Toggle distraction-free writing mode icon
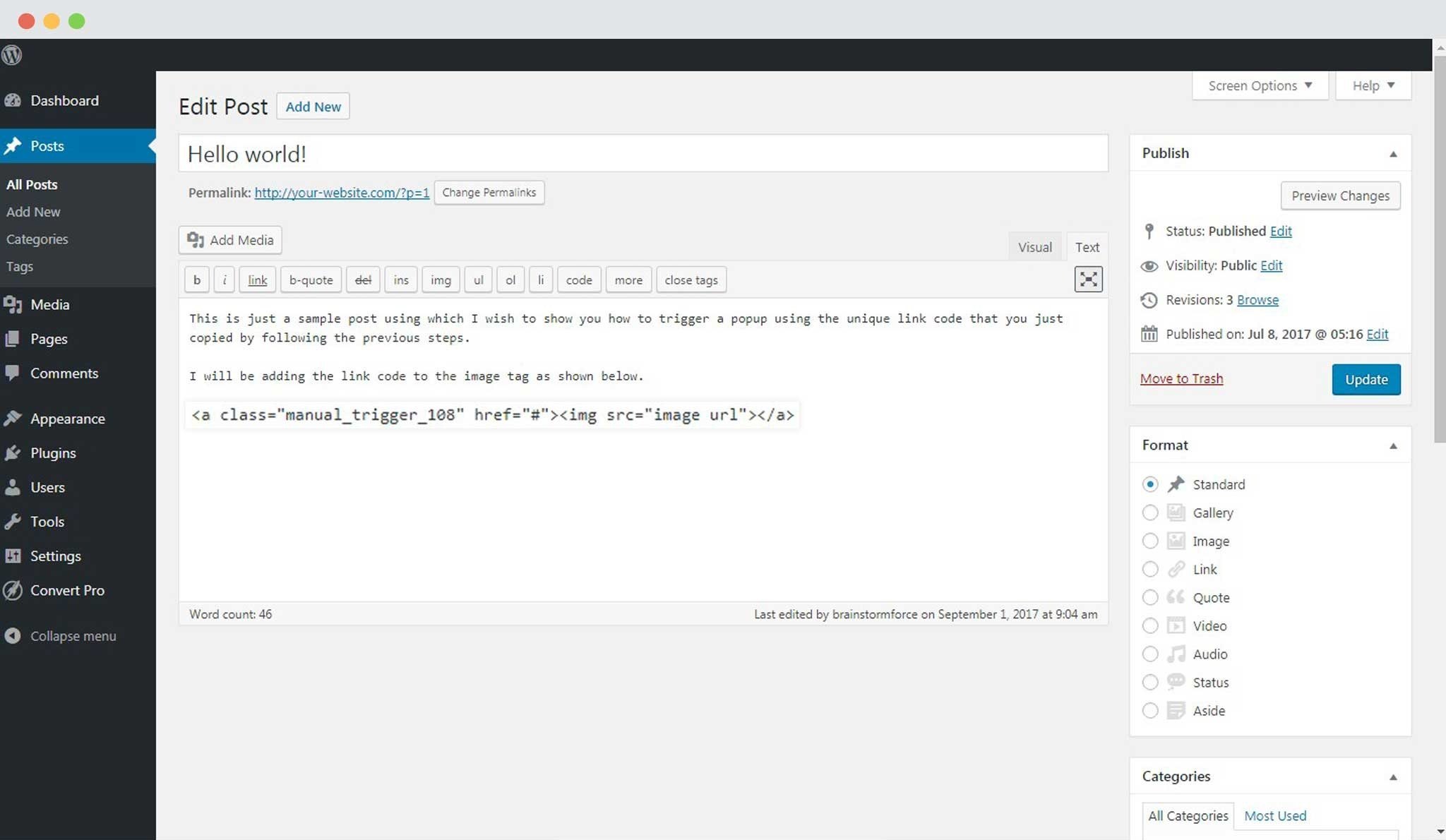1446x840 pixels. pyautogui.click(x=1088, y=280)
